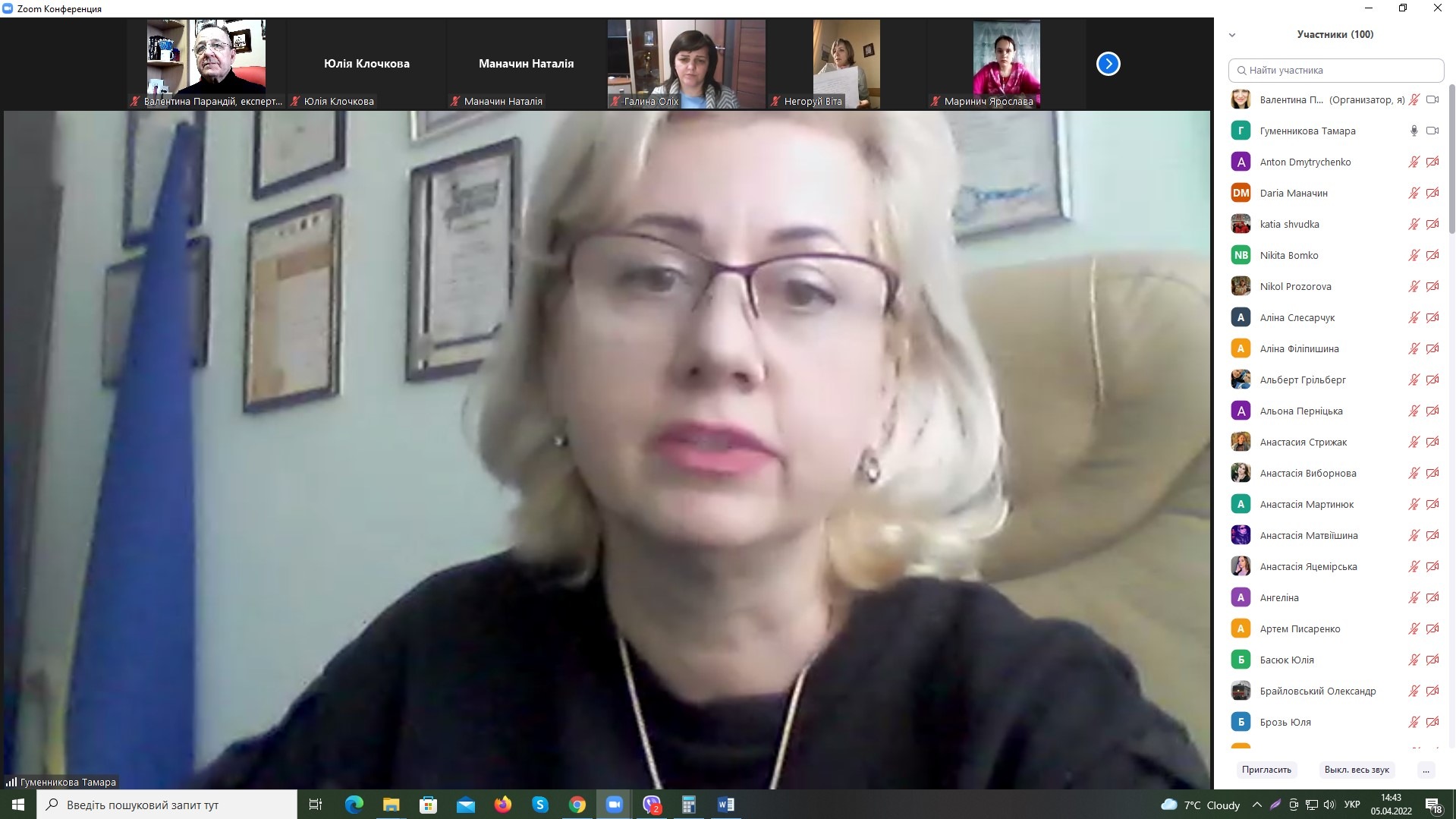Image resolution: width=1456 pixels, height=819 pixels.
Task: Select participant Анастасия Стрижак
Action: [1336, 442]
